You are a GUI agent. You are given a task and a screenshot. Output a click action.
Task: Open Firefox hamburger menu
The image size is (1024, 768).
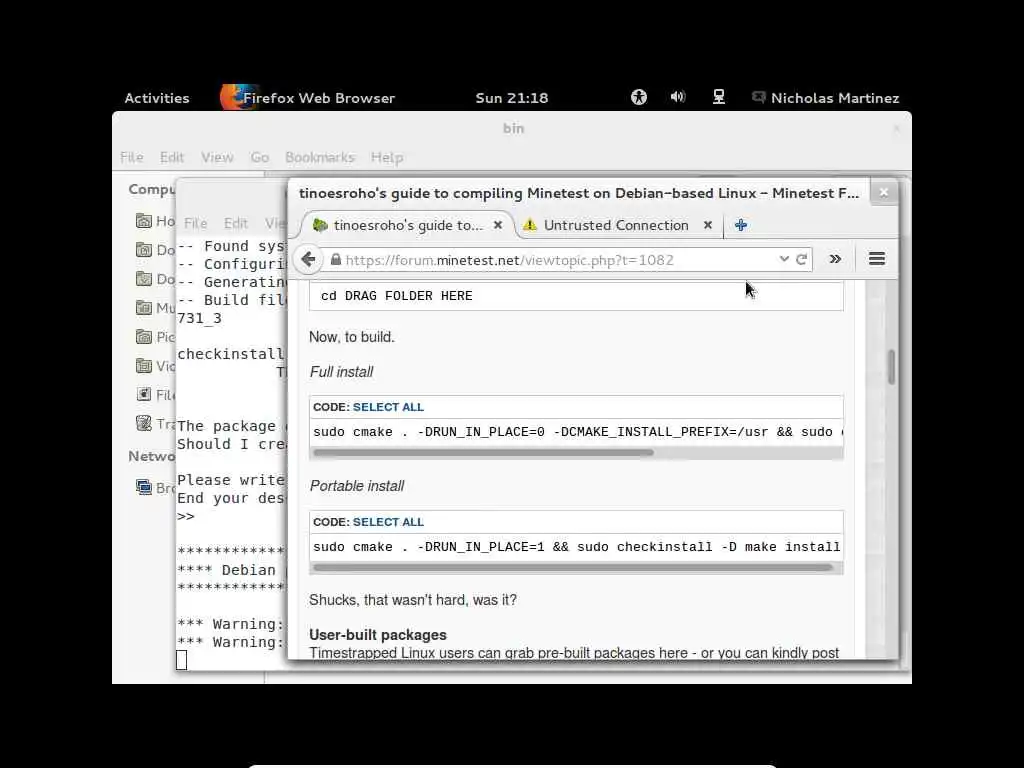[877, 259]
